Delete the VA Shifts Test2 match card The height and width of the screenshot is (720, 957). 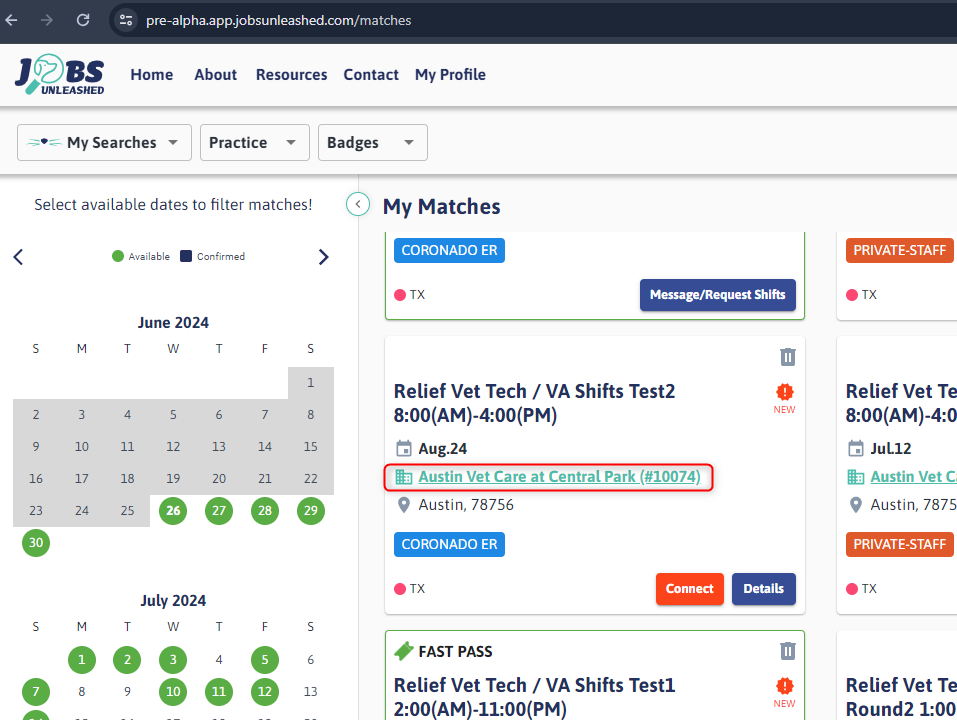[x=787, y=357]
